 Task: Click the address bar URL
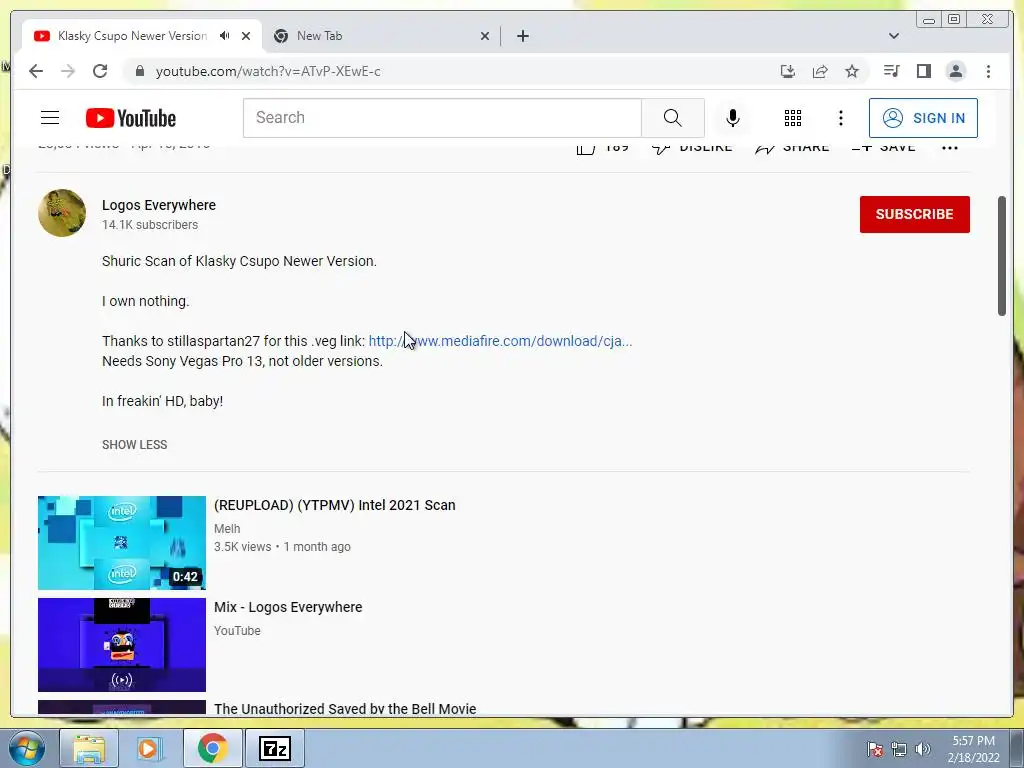pos(268,71)
